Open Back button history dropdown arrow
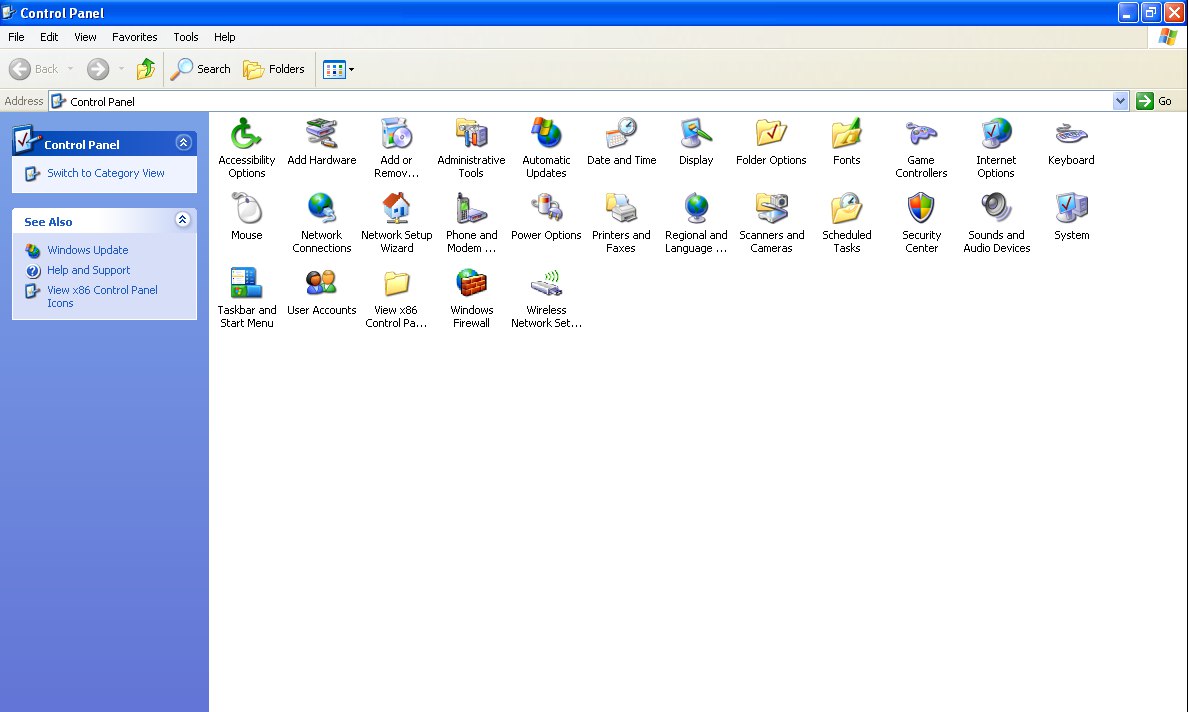The width and height of the screenshot is (1188, 712). [x=70, y=69]
